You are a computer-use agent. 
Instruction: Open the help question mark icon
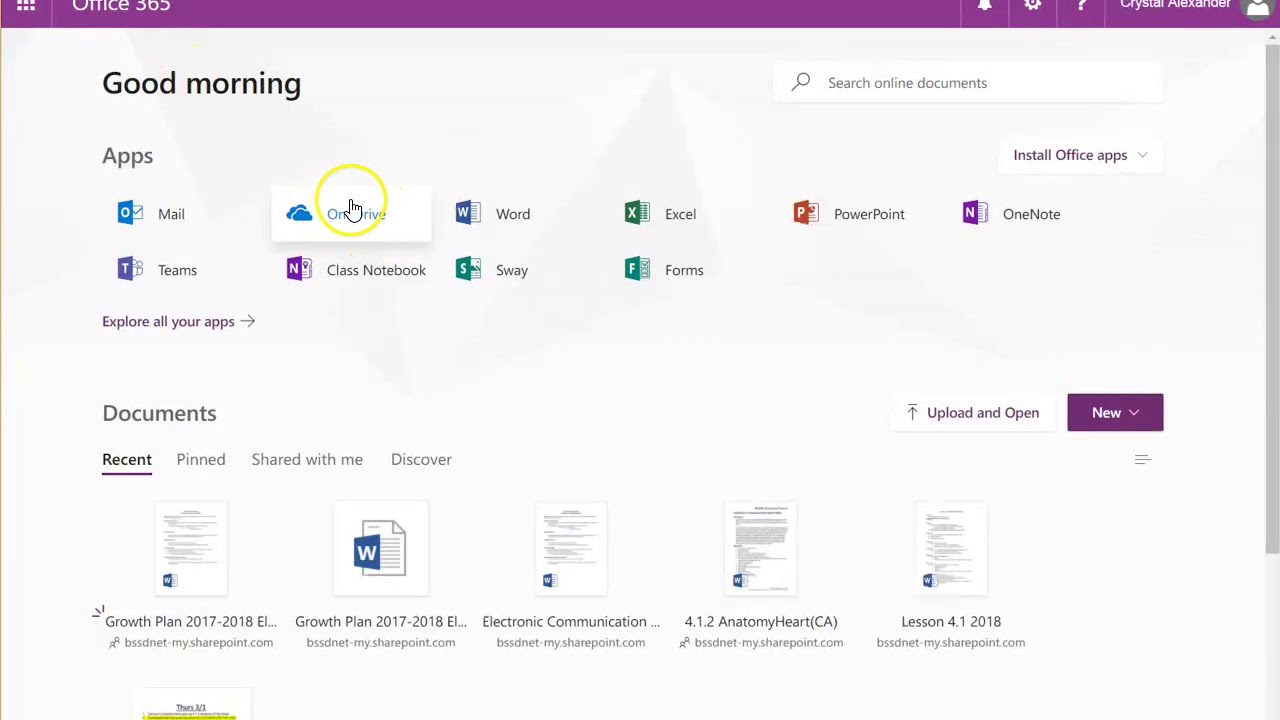tap(1081, 6)
